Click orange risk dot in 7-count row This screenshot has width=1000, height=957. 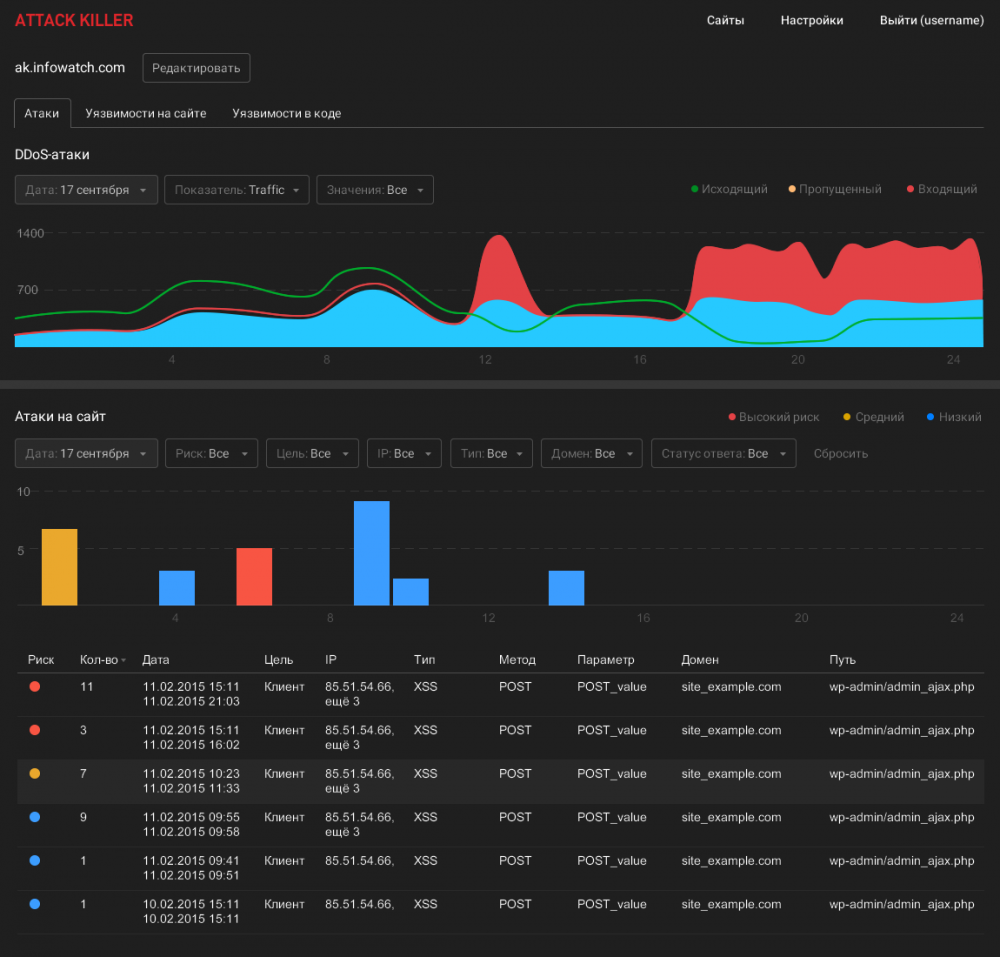[x=35, y=774]
